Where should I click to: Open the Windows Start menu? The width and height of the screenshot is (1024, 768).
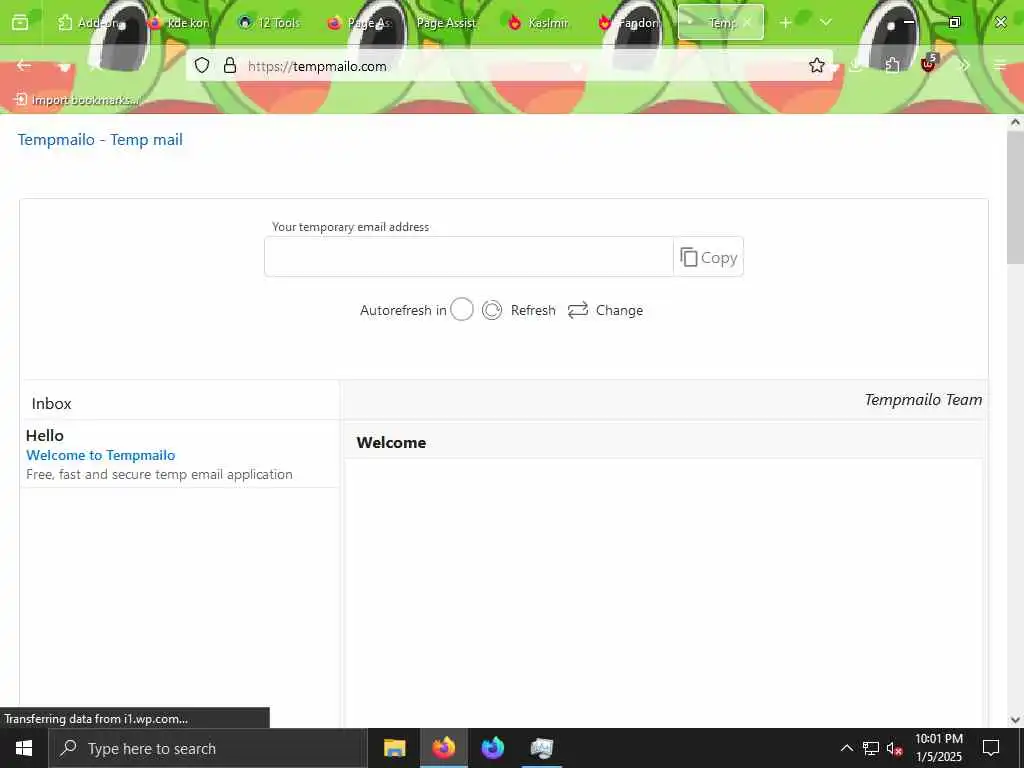coord(24,748)
